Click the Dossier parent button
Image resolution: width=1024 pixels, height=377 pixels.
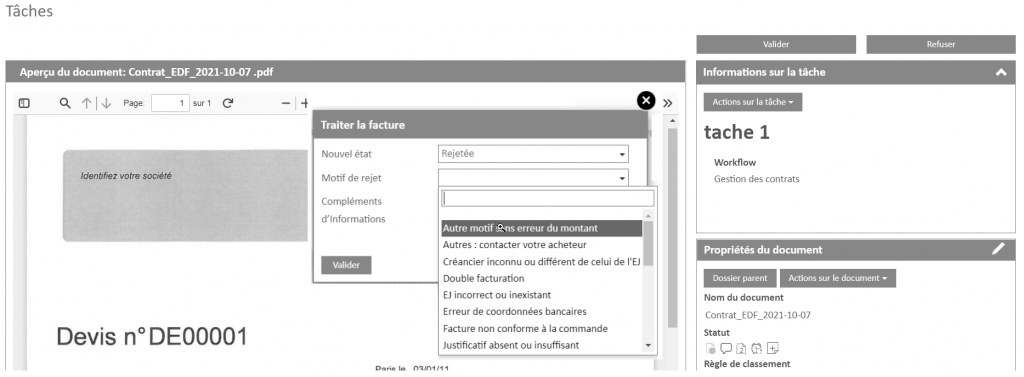pyautogui.click(x=740, y=278)
